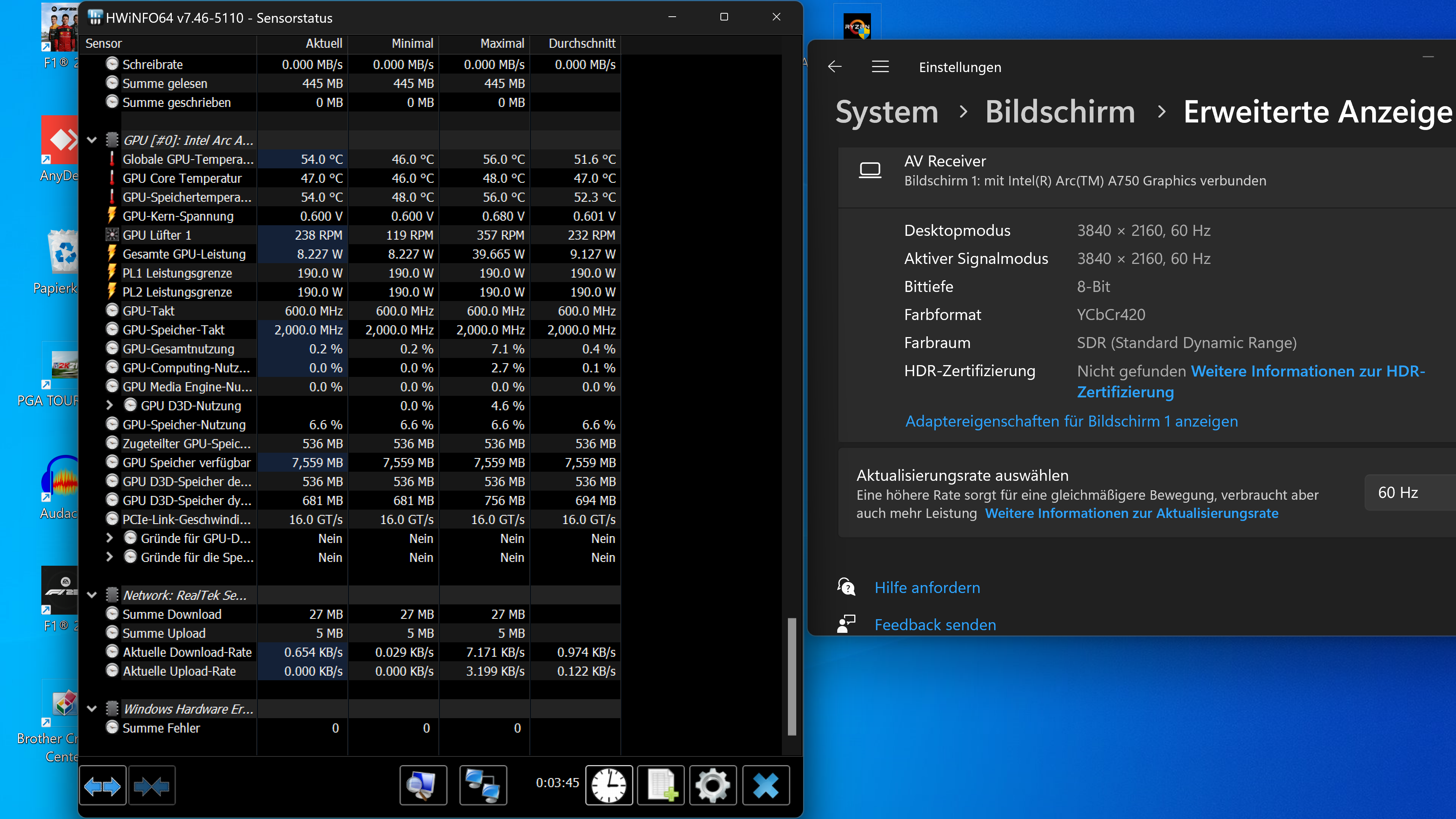Collapse the Network RealTek sensor group

pyautogui.click(x=91, y=595)
